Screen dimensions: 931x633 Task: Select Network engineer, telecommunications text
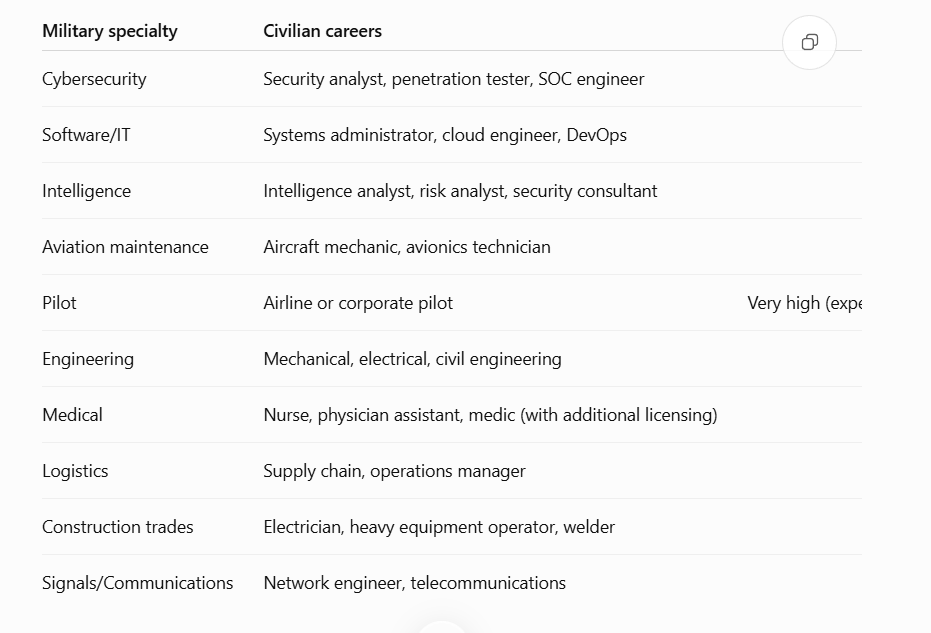point(414,583)
